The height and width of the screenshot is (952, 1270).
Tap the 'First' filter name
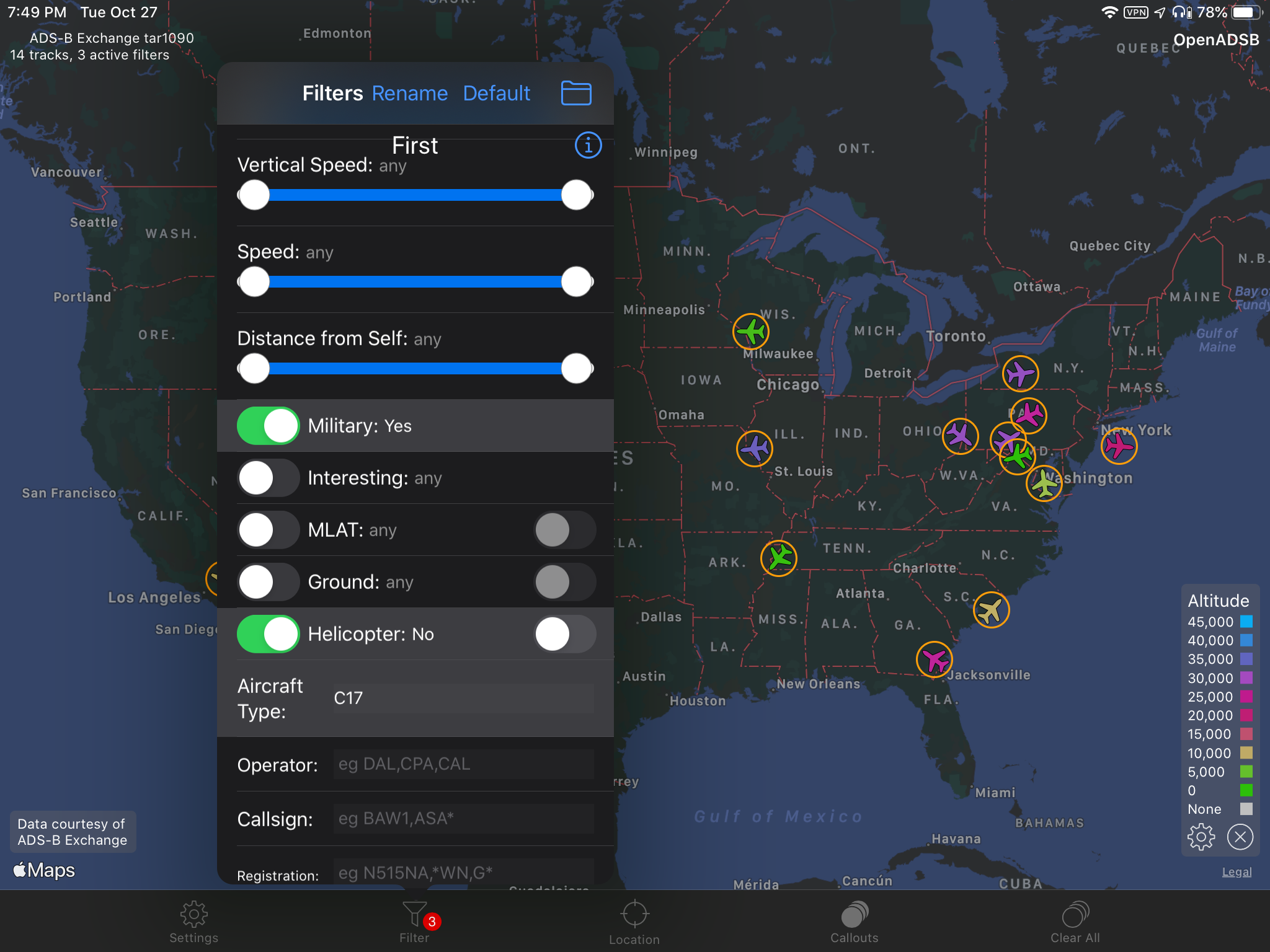coord(415,146)
